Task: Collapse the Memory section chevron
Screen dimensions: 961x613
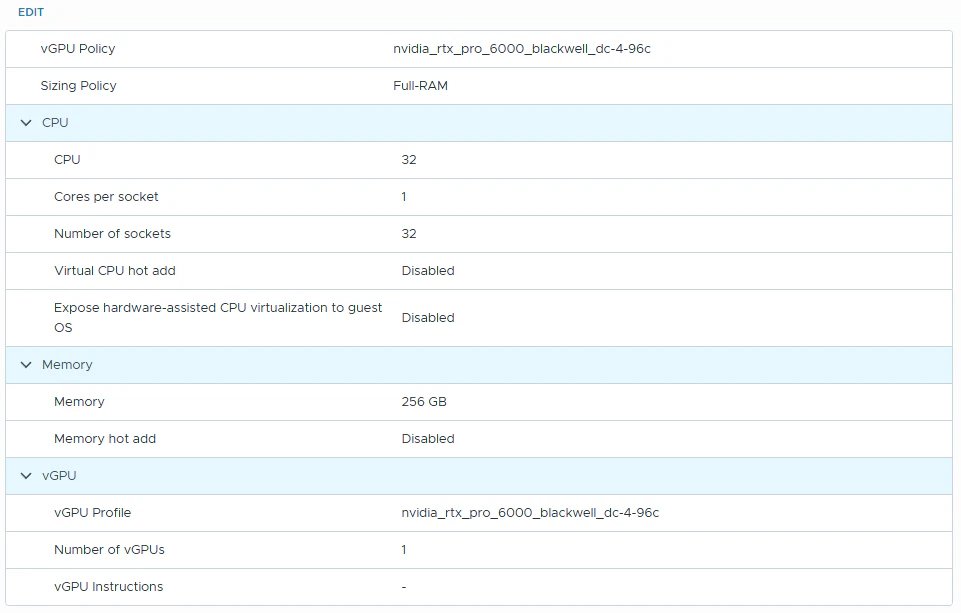Action: 26,365
